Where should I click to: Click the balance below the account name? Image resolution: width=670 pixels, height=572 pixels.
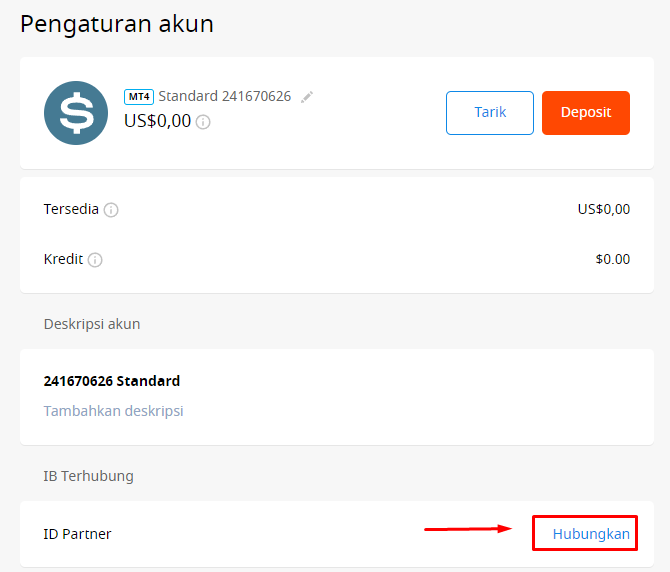coord(157,121)
